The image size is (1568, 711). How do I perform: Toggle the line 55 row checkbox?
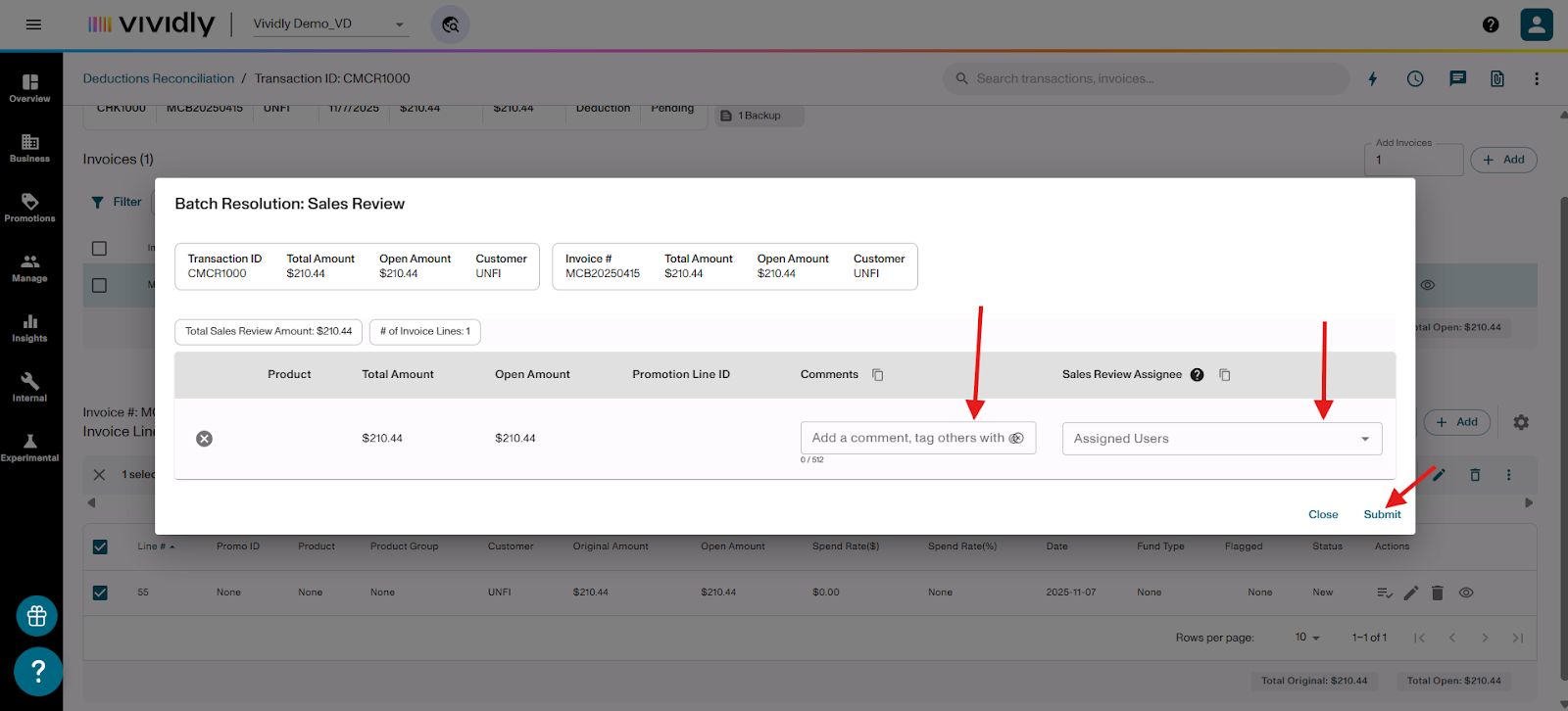(x=100, y=592)
